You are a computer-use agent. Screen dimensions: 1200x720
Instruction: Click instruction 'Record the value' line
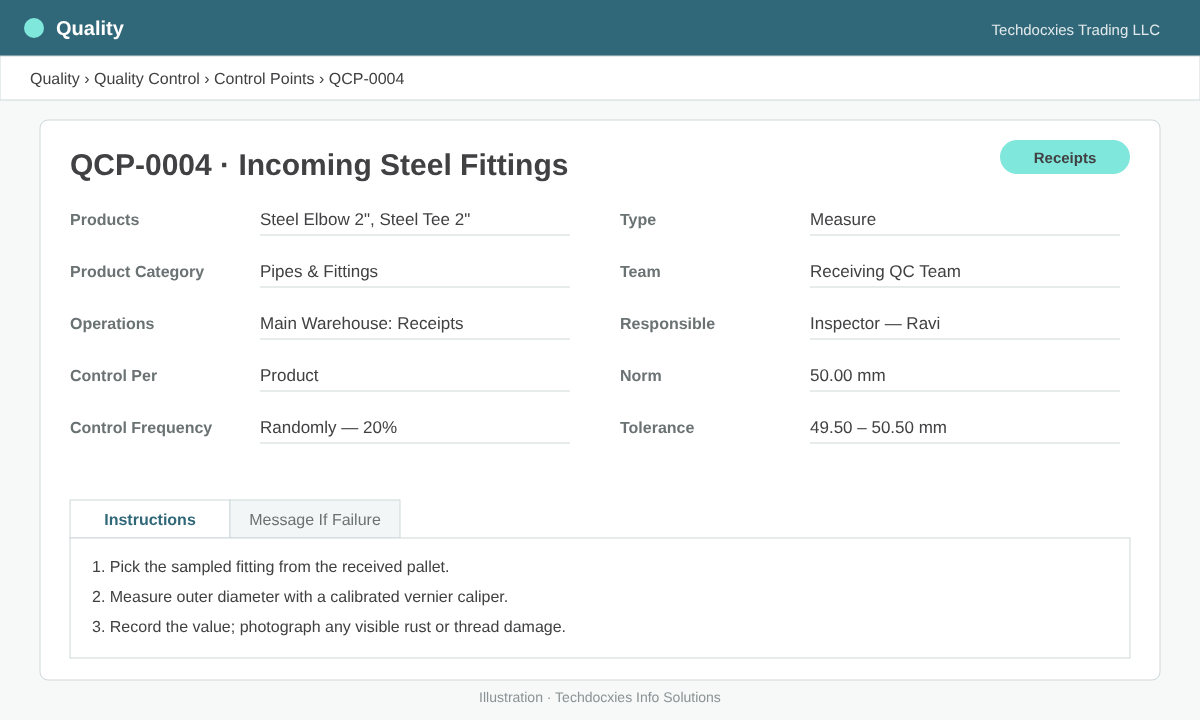(329, 627)
